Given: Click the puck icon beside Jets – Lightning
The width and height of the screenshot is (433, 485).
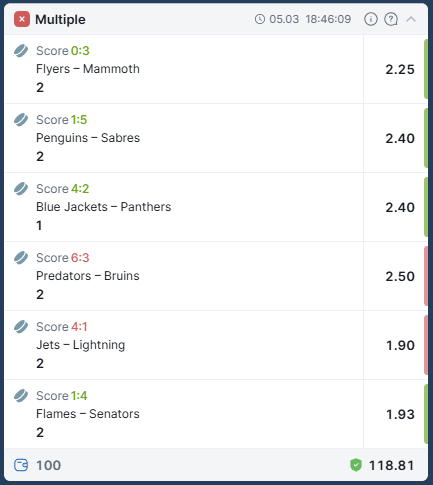Looking at the screenshot, I should (x=21, y=327).
